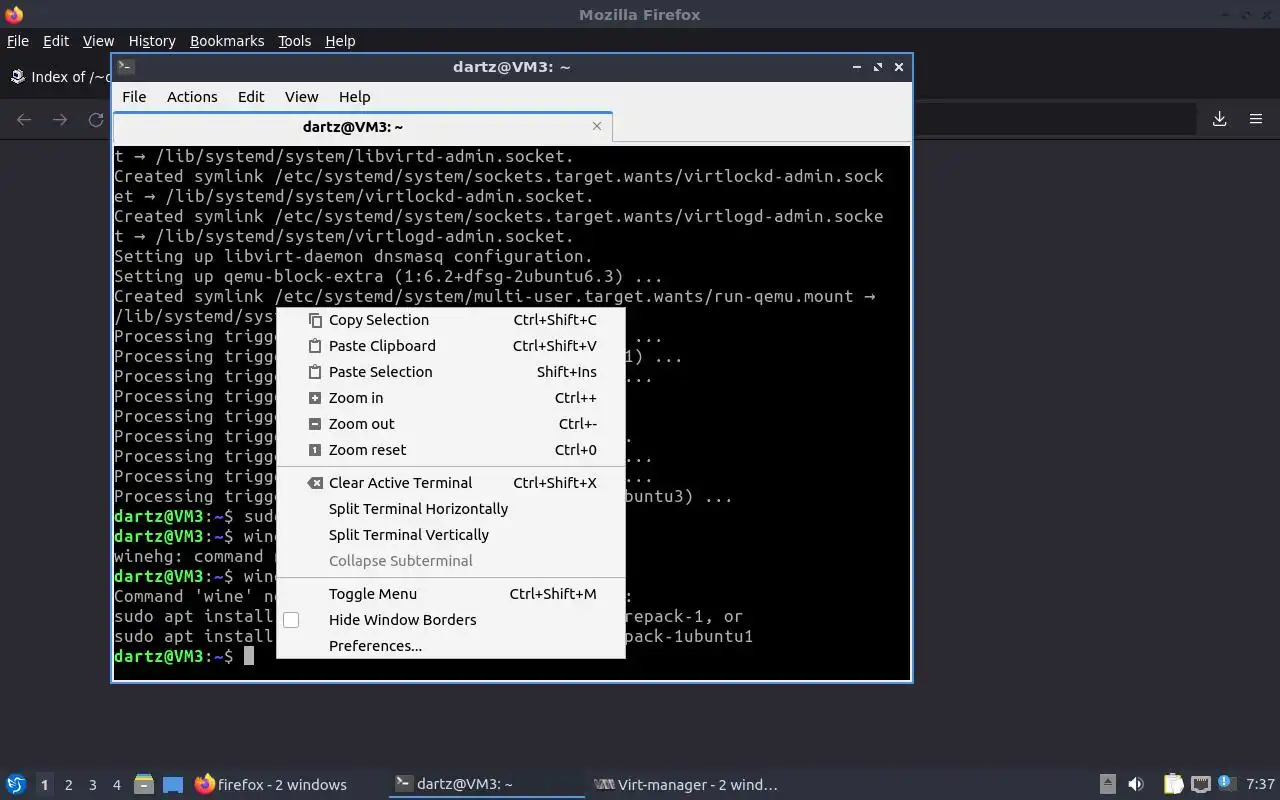Click the terminal icon in title bar
1280x800 pixels.
click(125, 67)
